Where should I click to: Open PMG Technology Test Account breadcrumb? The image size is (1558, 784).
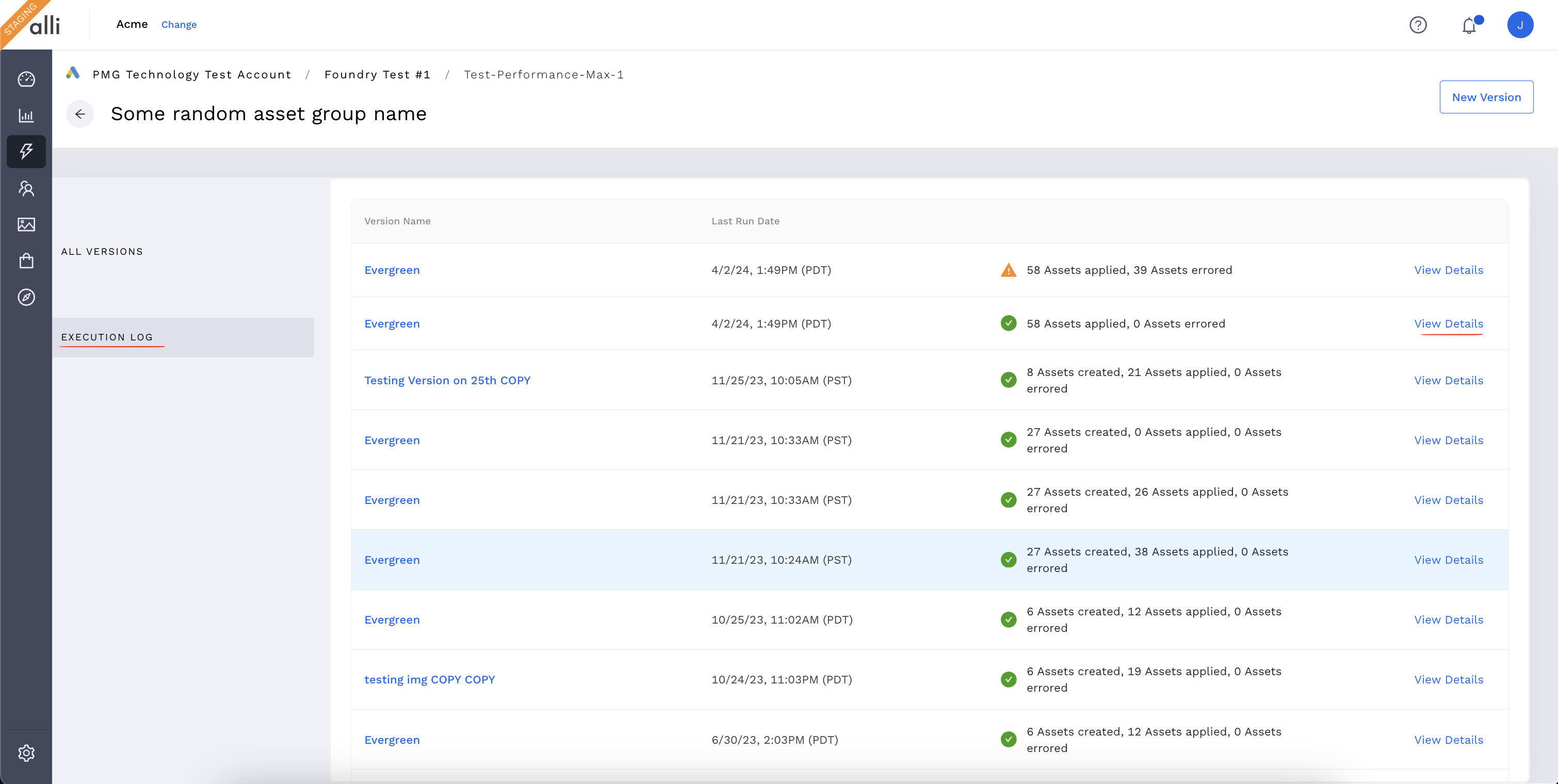(x=192, y=74)
